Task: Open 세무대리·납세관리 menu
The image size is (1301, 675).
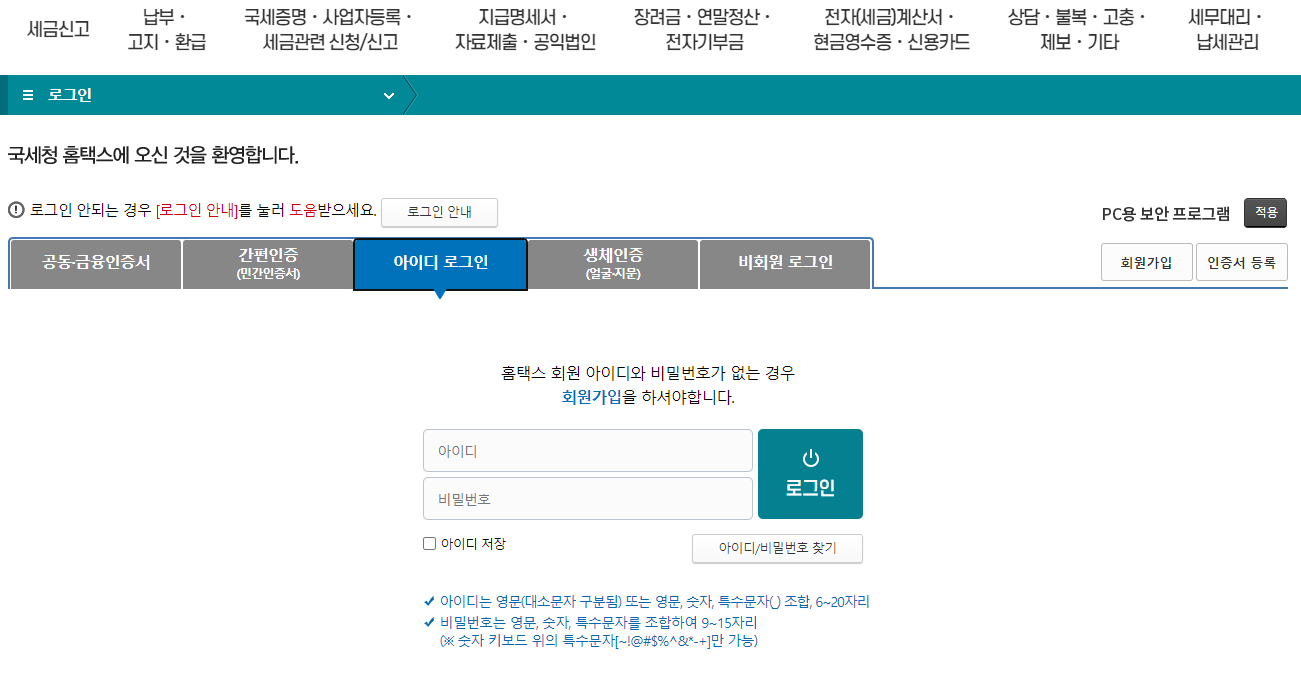Action: 1226,30
